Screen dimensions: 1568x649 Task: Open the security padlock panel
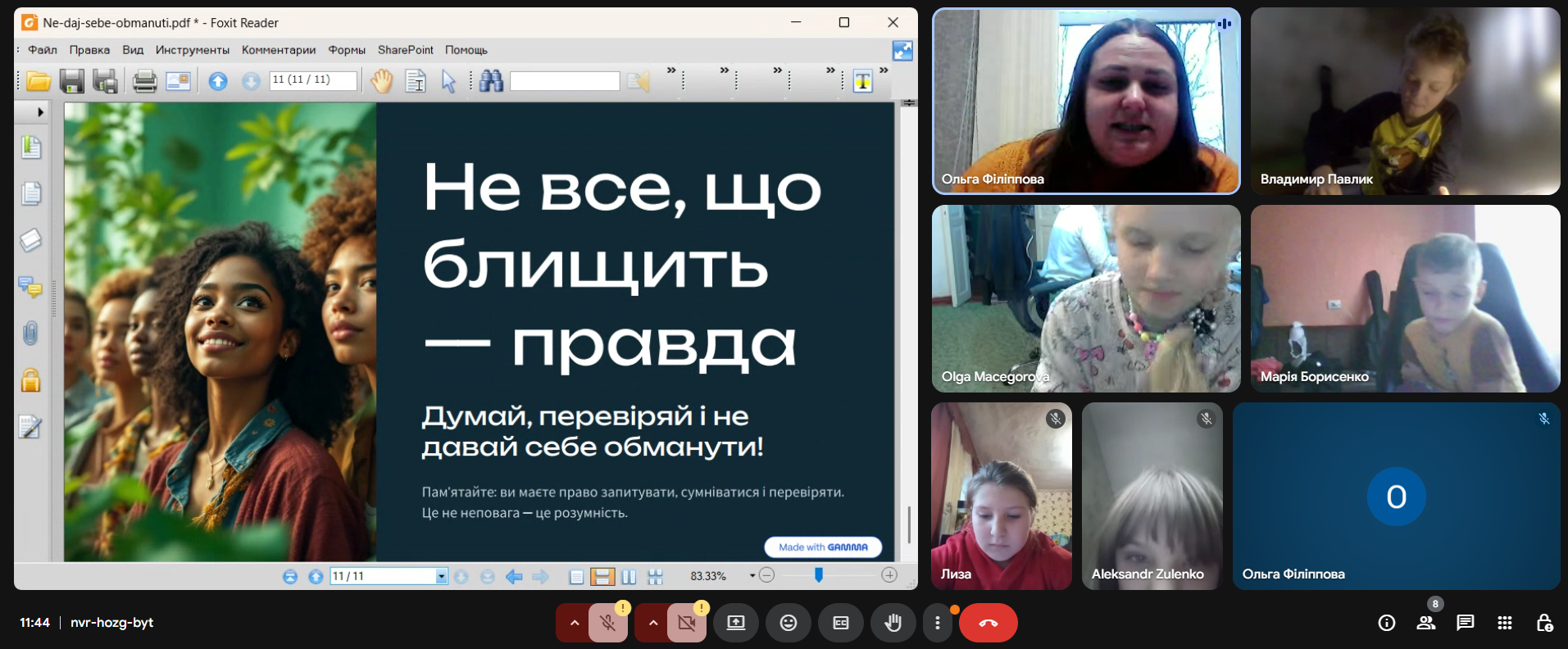[x=30, y=380]
